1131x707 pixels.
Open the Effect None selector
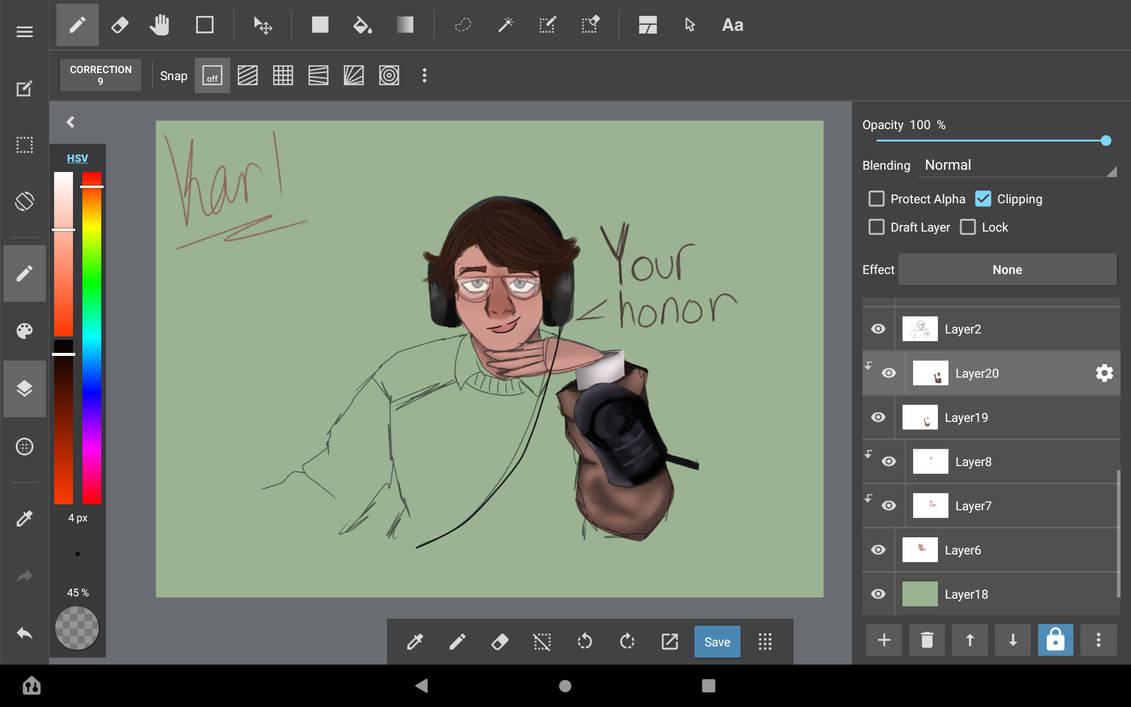(x=1007, y=269)
